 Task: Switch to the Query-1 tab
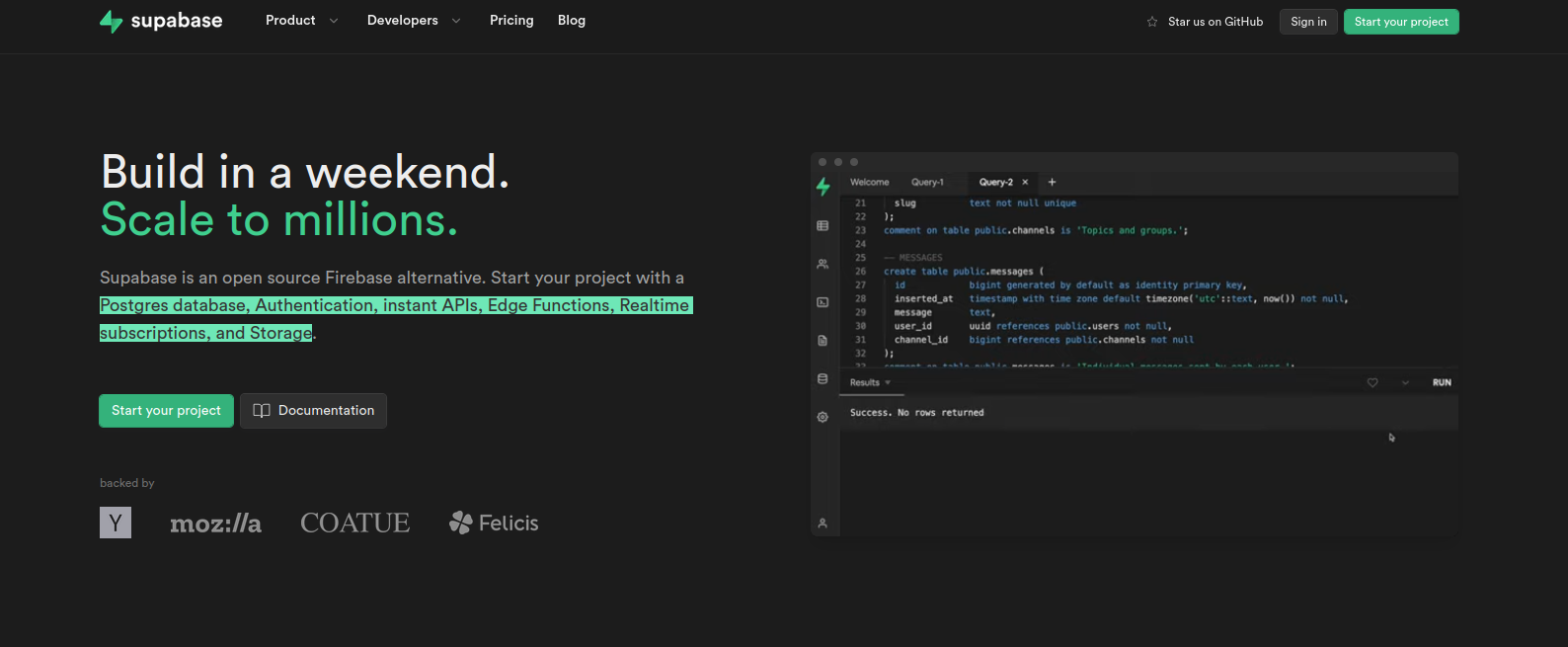tap(927, 182)
